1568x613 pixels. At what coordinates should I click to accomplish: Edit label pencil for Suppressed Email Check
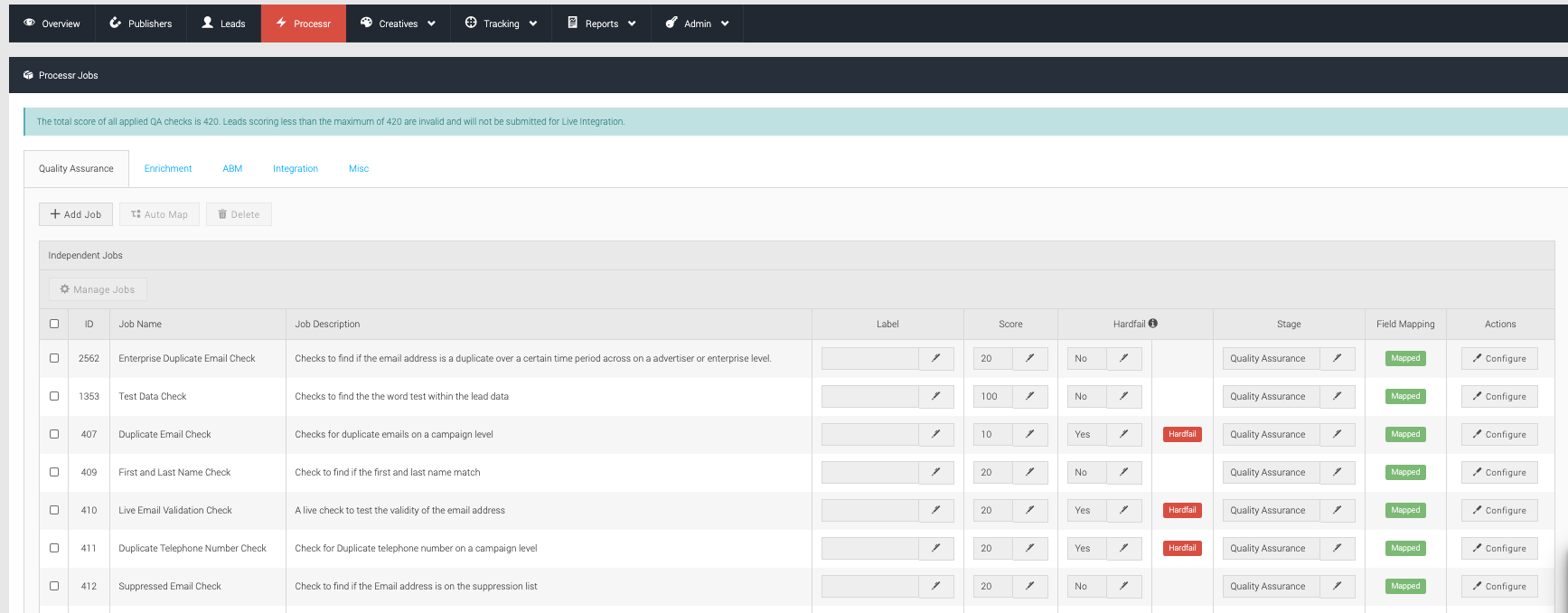936,587
